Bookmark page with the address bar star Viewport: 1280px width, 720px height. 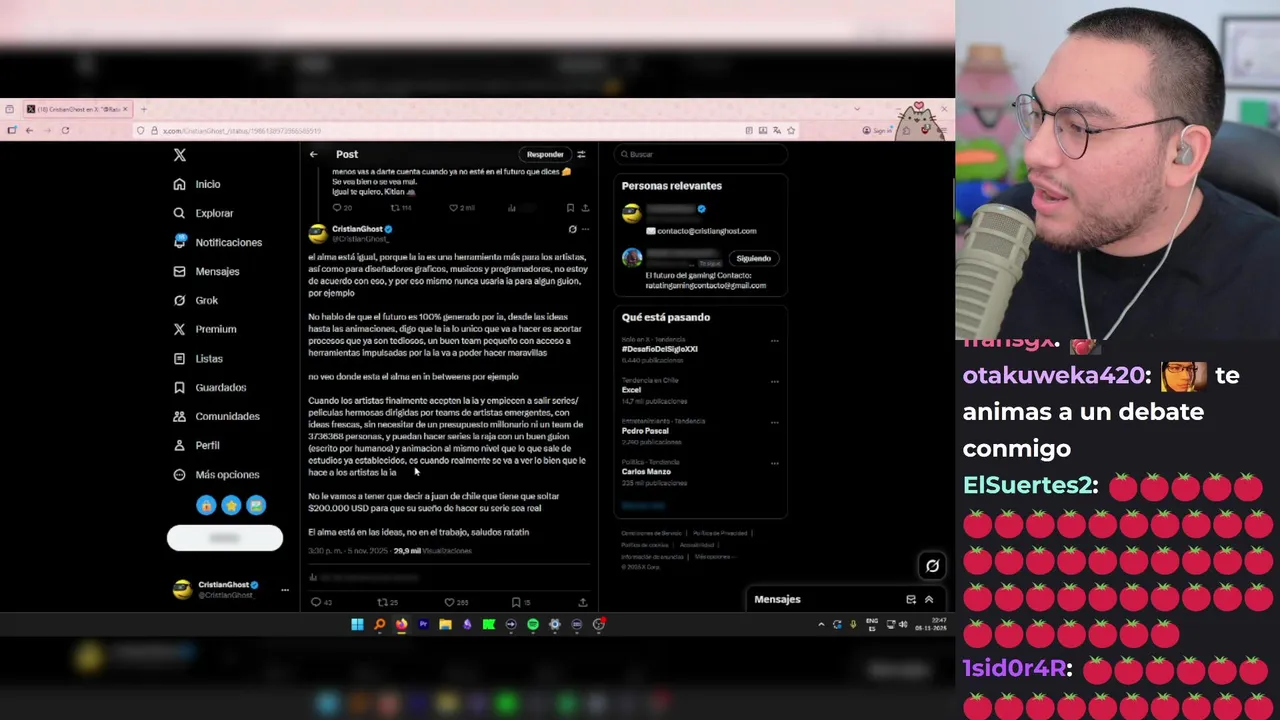click(791, 130)
